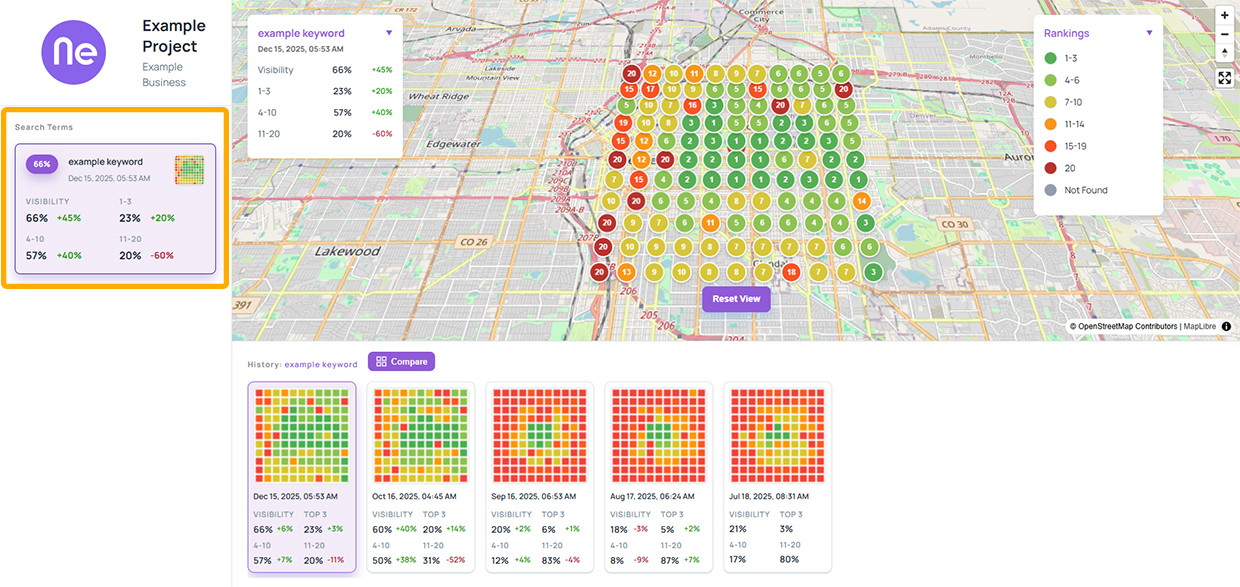The image size is (1240, 587).
Task: Zoom out on the map
Action: 1225,34
